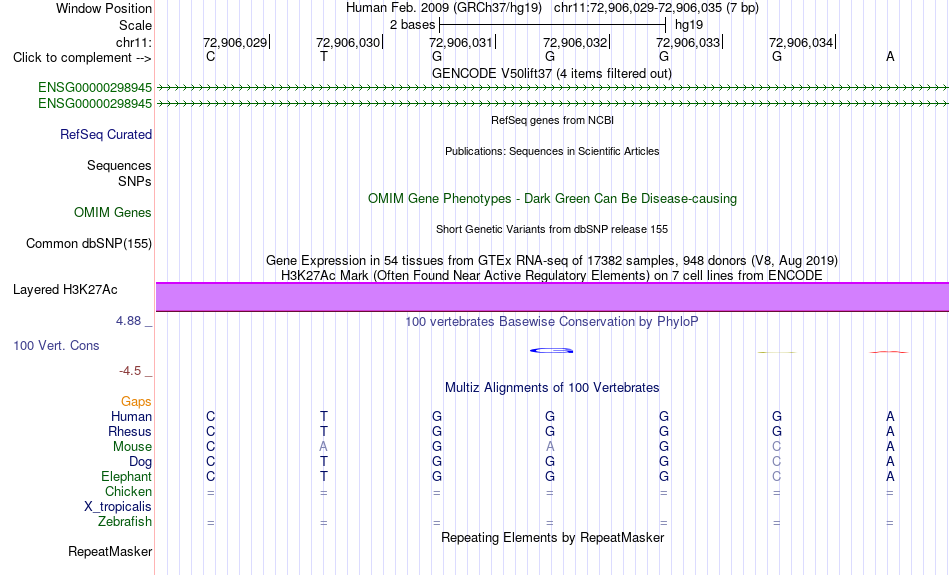This screenshot has height=575, width=950.
Task: Click the Sequences track label
Action: coord(119,165)
